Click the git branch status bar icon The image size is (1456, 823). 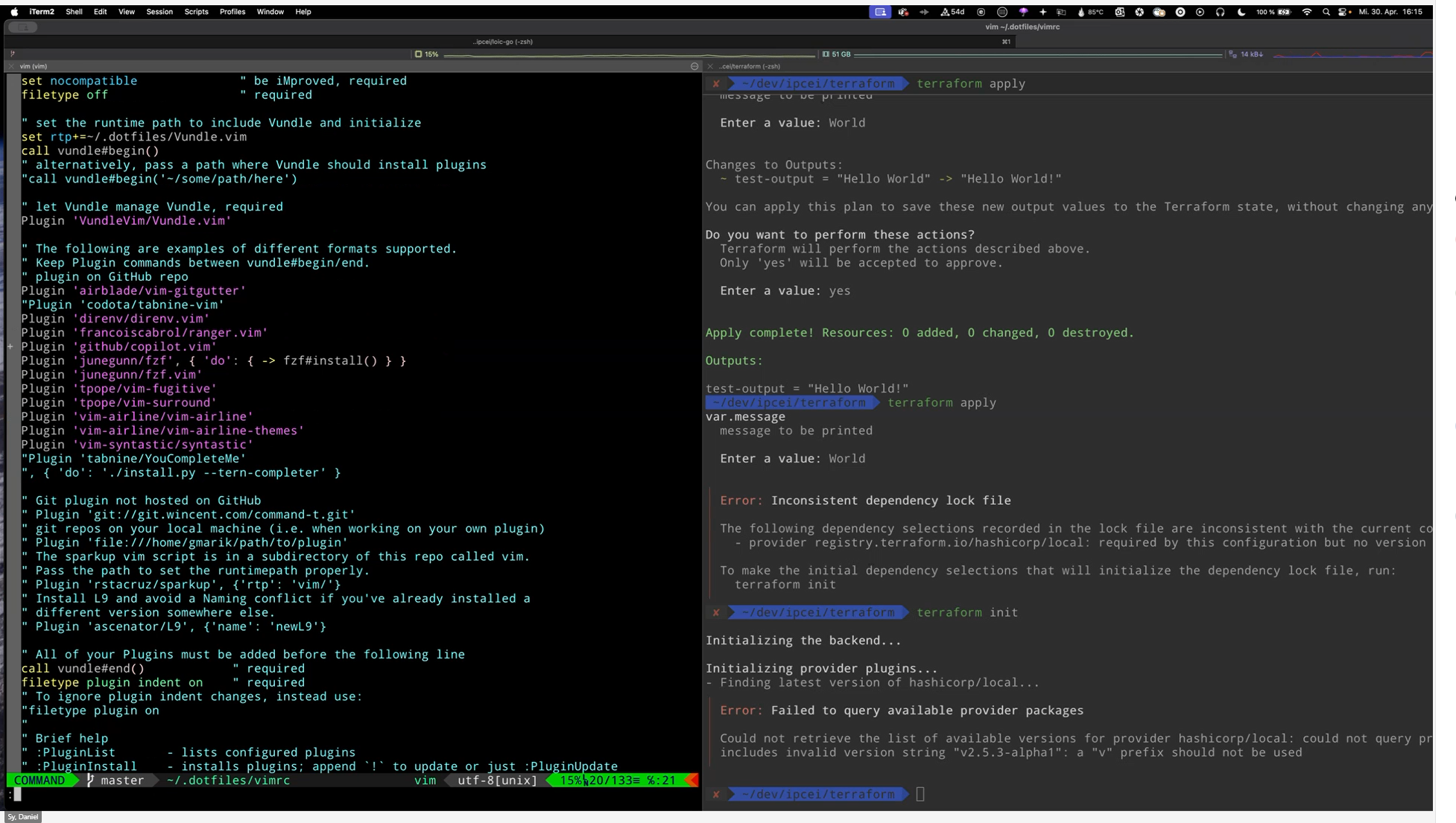tap(12, 54)
